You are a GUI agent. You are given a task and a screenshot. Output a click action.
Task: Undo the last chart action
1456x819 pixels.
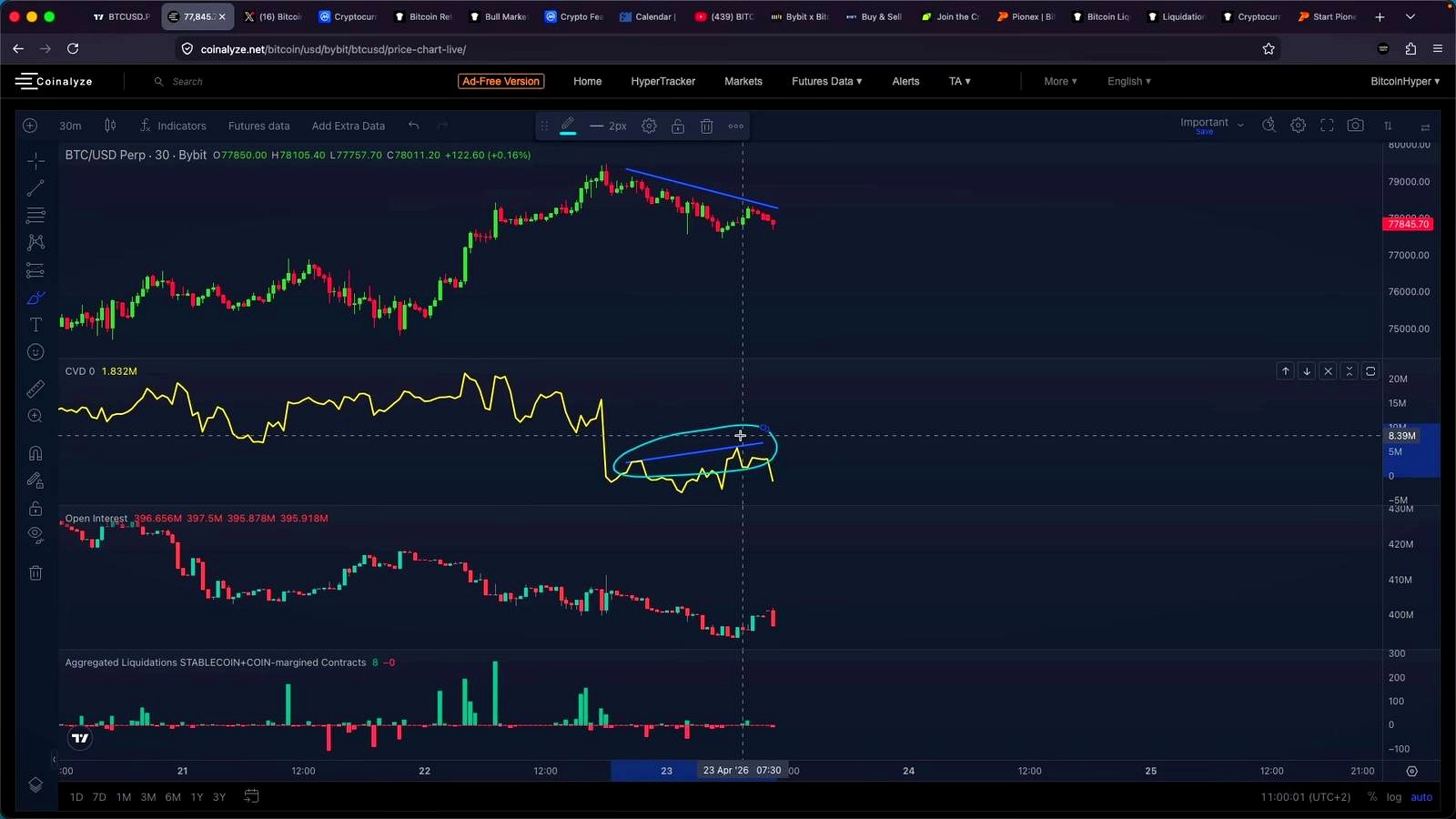pyautogui.click(x=413, y=126)
